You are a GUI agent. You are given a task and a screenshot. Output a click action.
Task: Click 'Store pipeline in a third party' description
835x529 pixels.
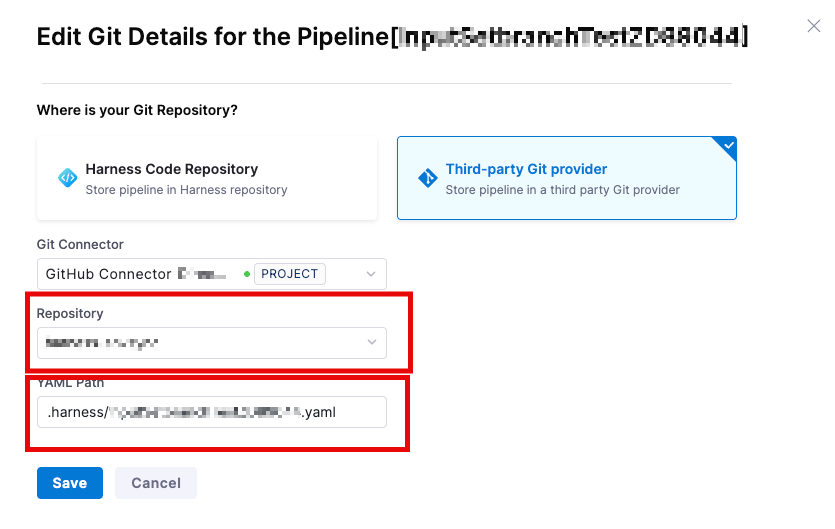click(x=562, y=190)
